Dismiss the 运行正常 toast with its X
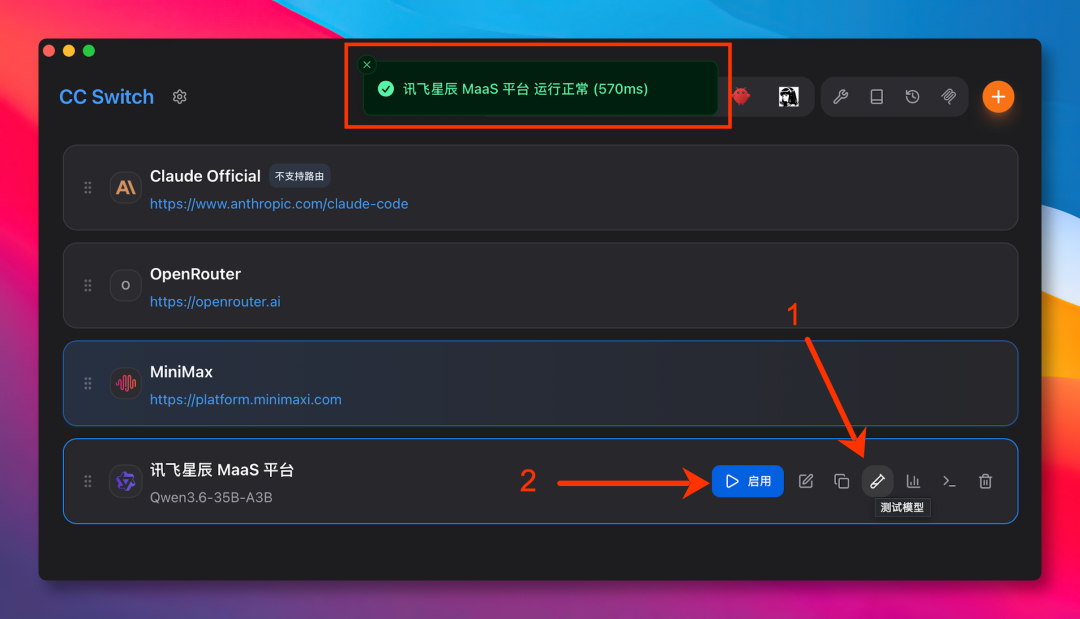The width and height of the screenshot is (1080, 619). coord(367,65)
